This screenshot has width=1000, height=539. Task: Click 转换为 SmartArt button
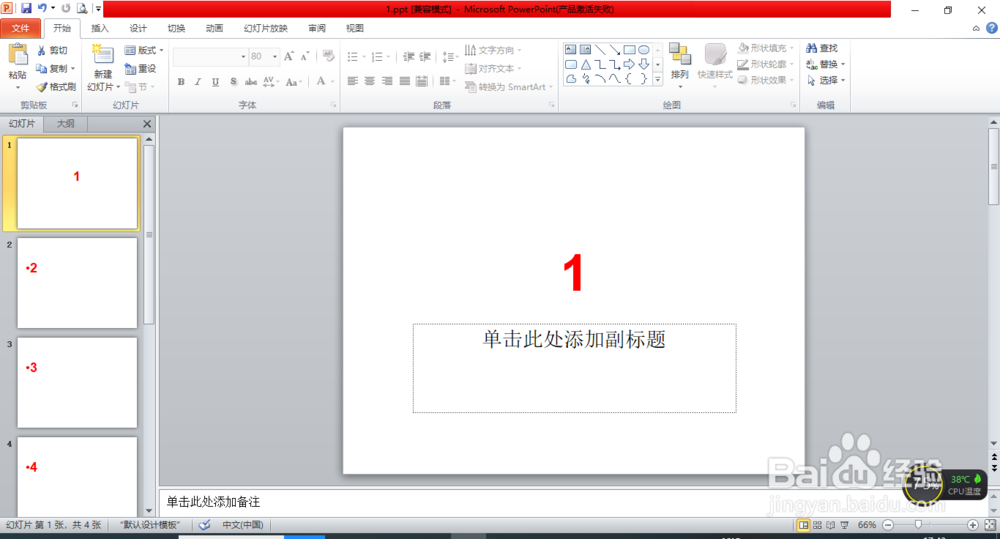509,87
